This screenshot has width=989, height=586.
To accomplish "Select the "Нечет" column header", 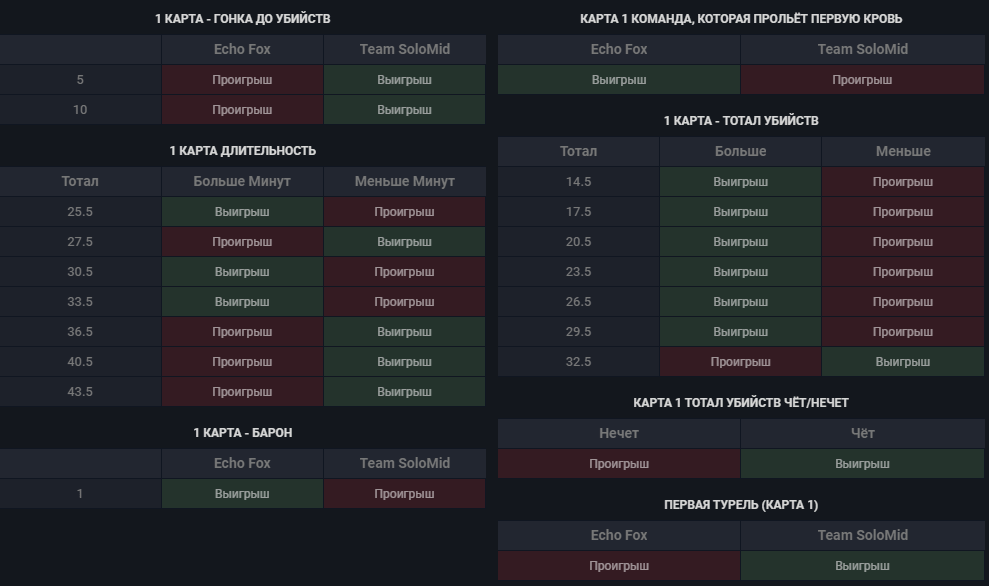I will coord(619,433).
